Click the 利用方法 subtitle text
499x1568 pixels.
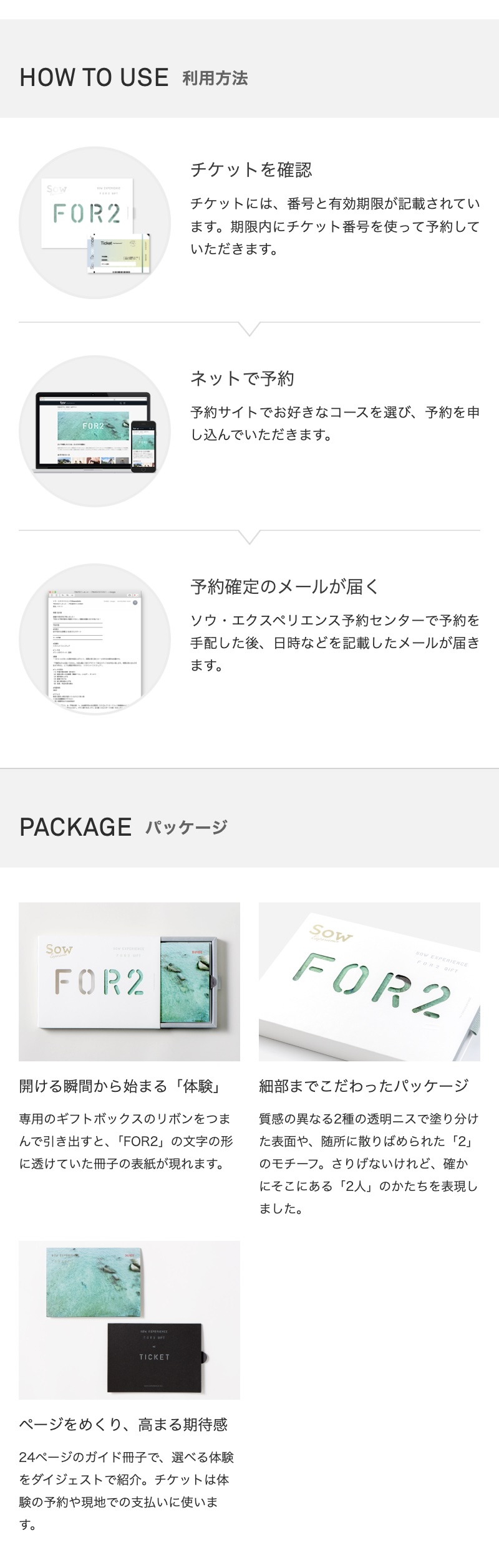215,79
